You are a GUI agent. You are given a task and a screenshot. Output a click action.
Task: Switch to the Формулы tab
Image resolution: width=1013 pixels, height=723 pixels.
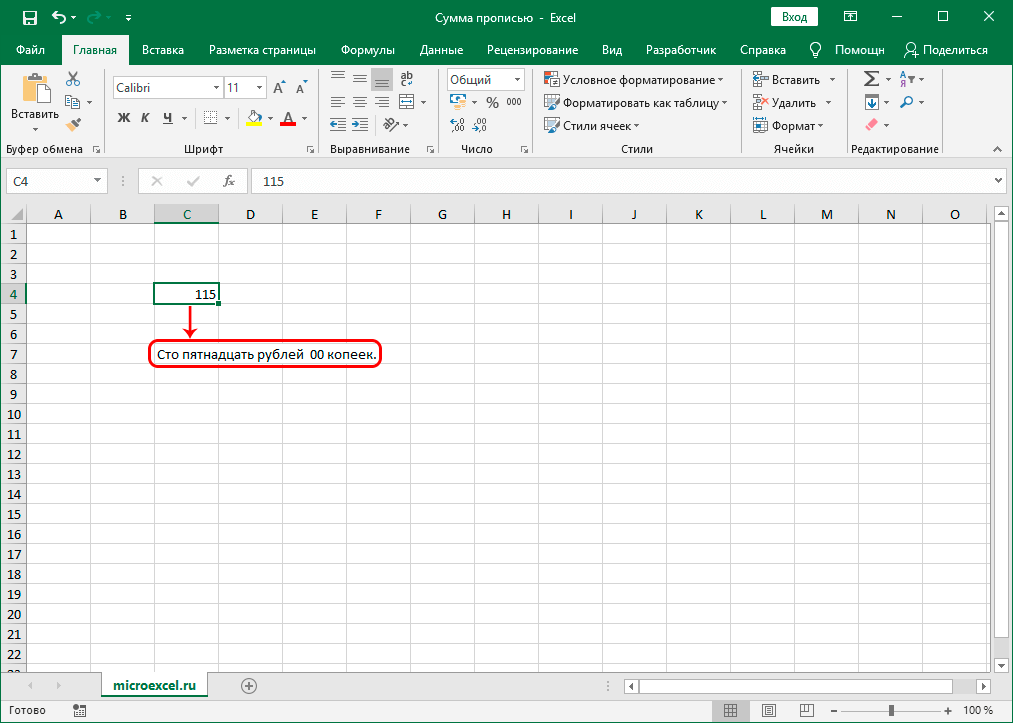368,50
